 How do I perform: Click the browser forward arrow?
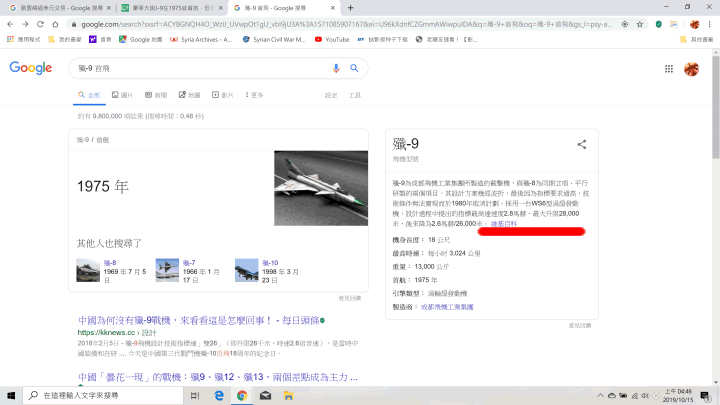tap(25, 24)
